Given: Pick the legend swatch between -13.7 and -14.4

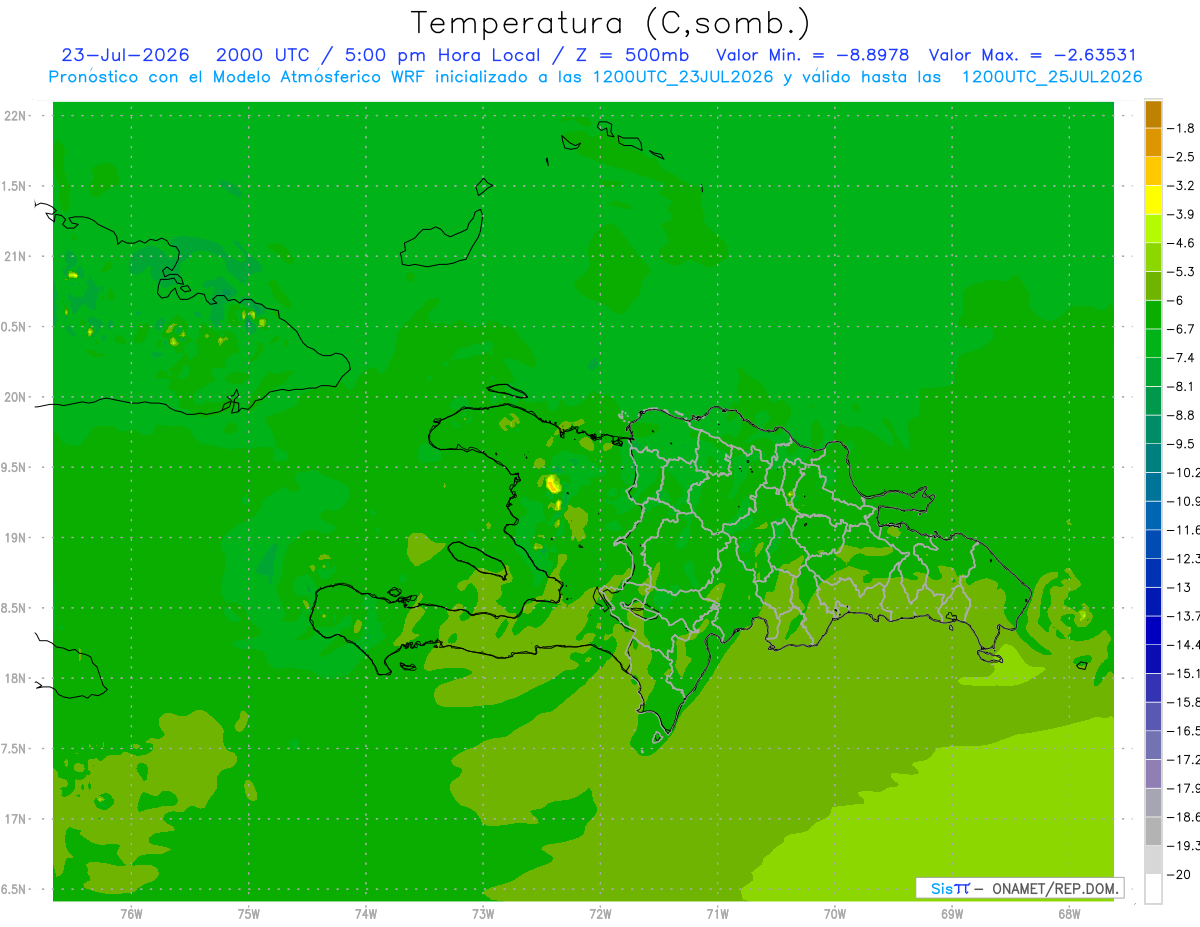Looking at the screenshot, I should click(x=1153, y=631).
